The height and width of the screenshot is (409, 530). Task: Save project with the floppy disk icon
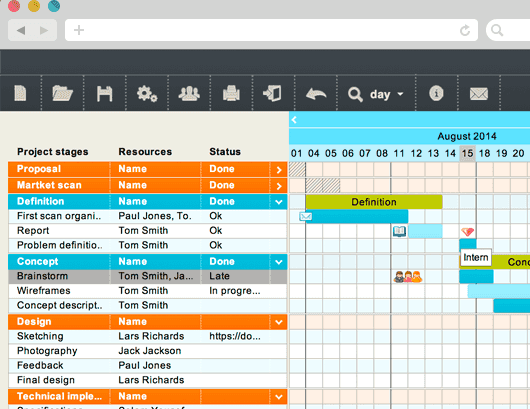(x=104, y=94)
